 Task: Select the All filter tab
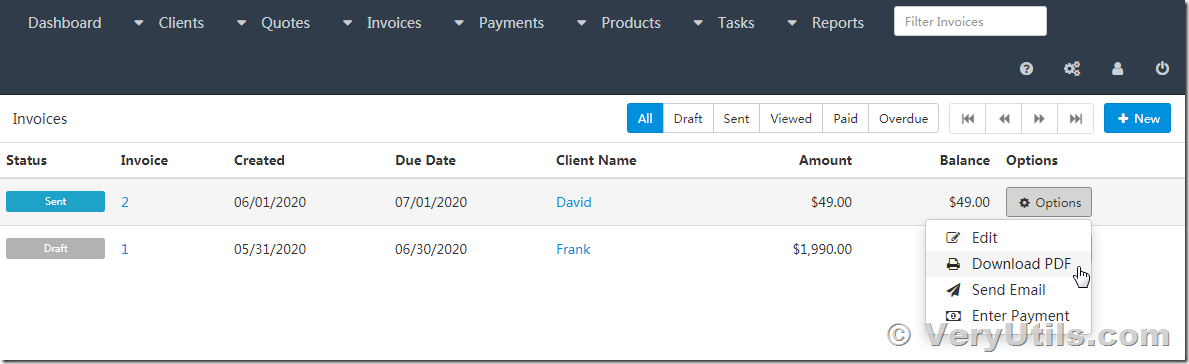pyautogui.click(x=645, y=118)
